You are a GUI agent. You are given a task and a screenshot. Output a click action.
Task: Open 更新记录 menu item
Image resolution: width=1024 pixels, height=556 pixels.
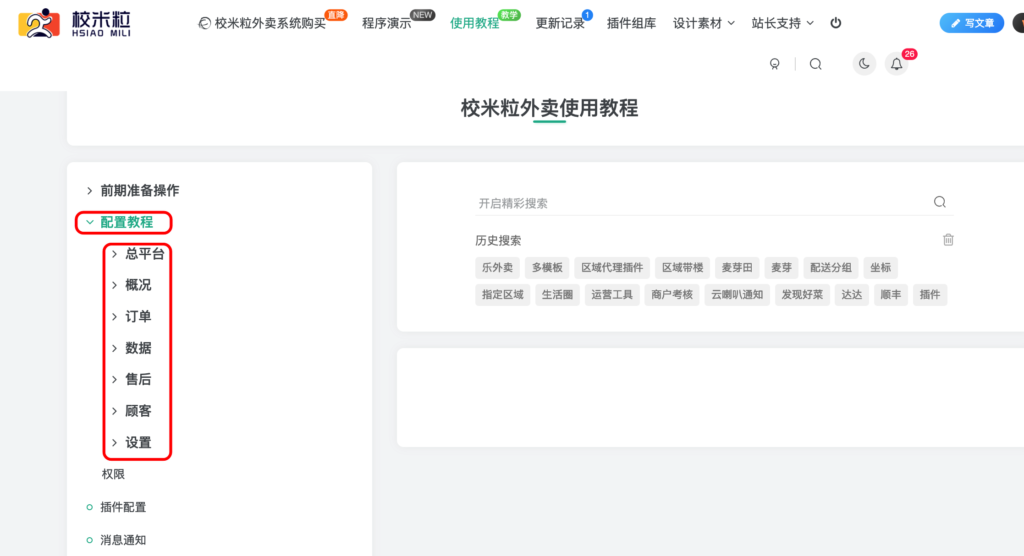[560, 23]
